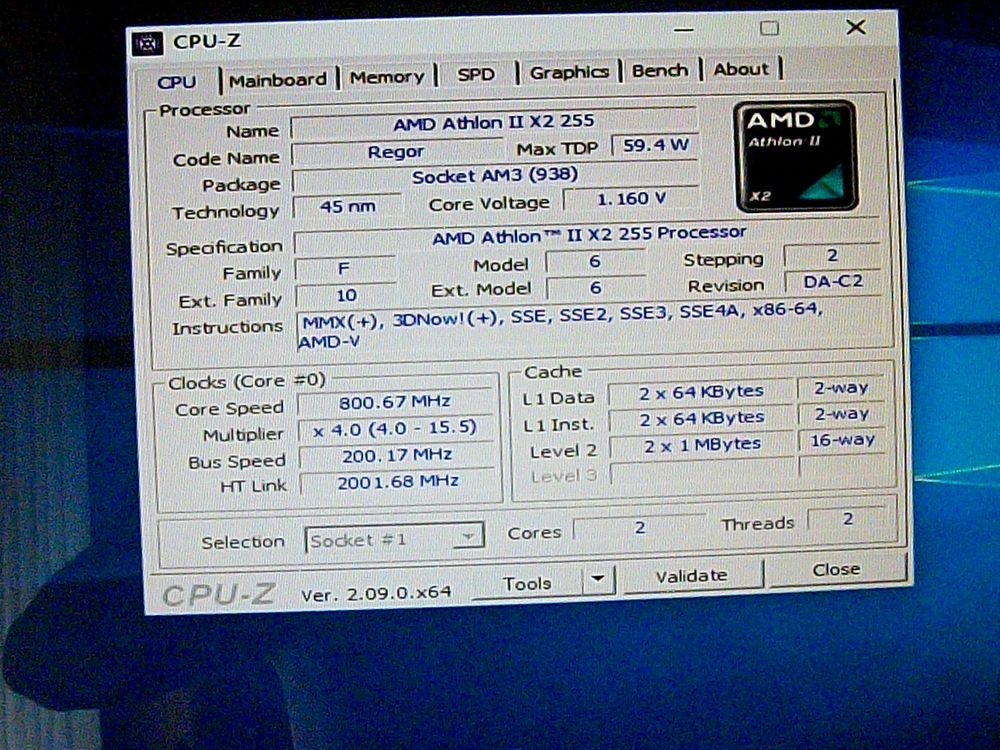Expand the Tools dropdown arrow
Screen dimensions: 1000x750
coord(598,579)
